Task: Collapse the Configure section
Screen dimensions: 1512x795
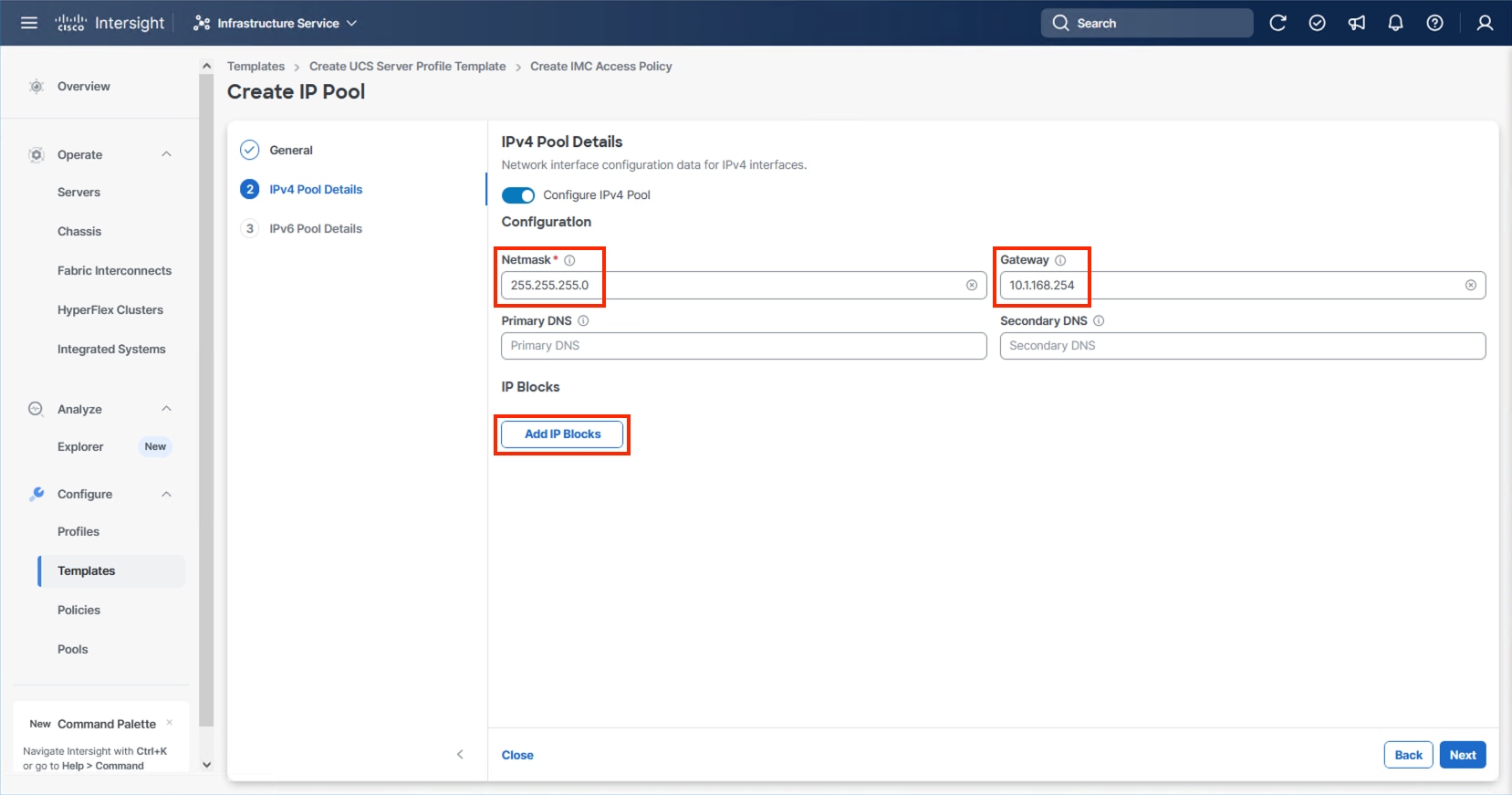Action: tap(166, 494)
